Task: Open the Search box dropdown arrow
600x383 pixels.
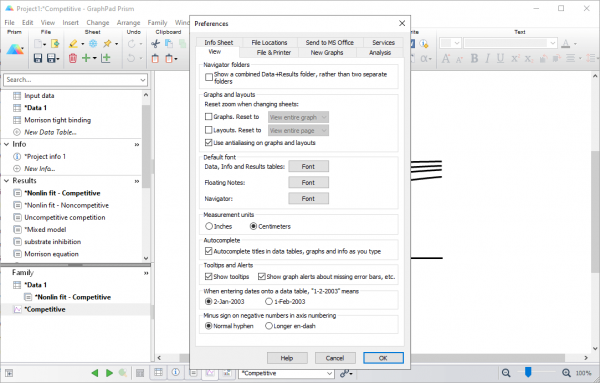Action: click(143, 80)
